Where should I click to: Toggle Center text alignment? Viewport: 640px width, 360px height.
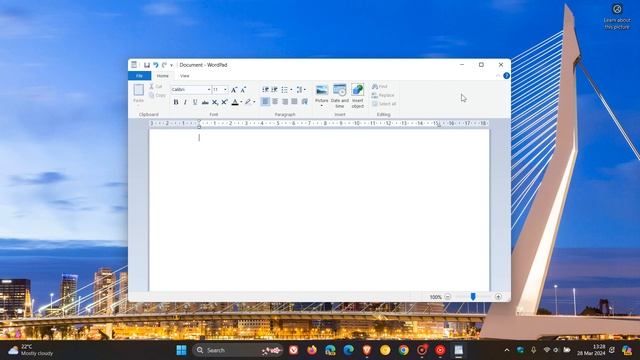point(275,102)
